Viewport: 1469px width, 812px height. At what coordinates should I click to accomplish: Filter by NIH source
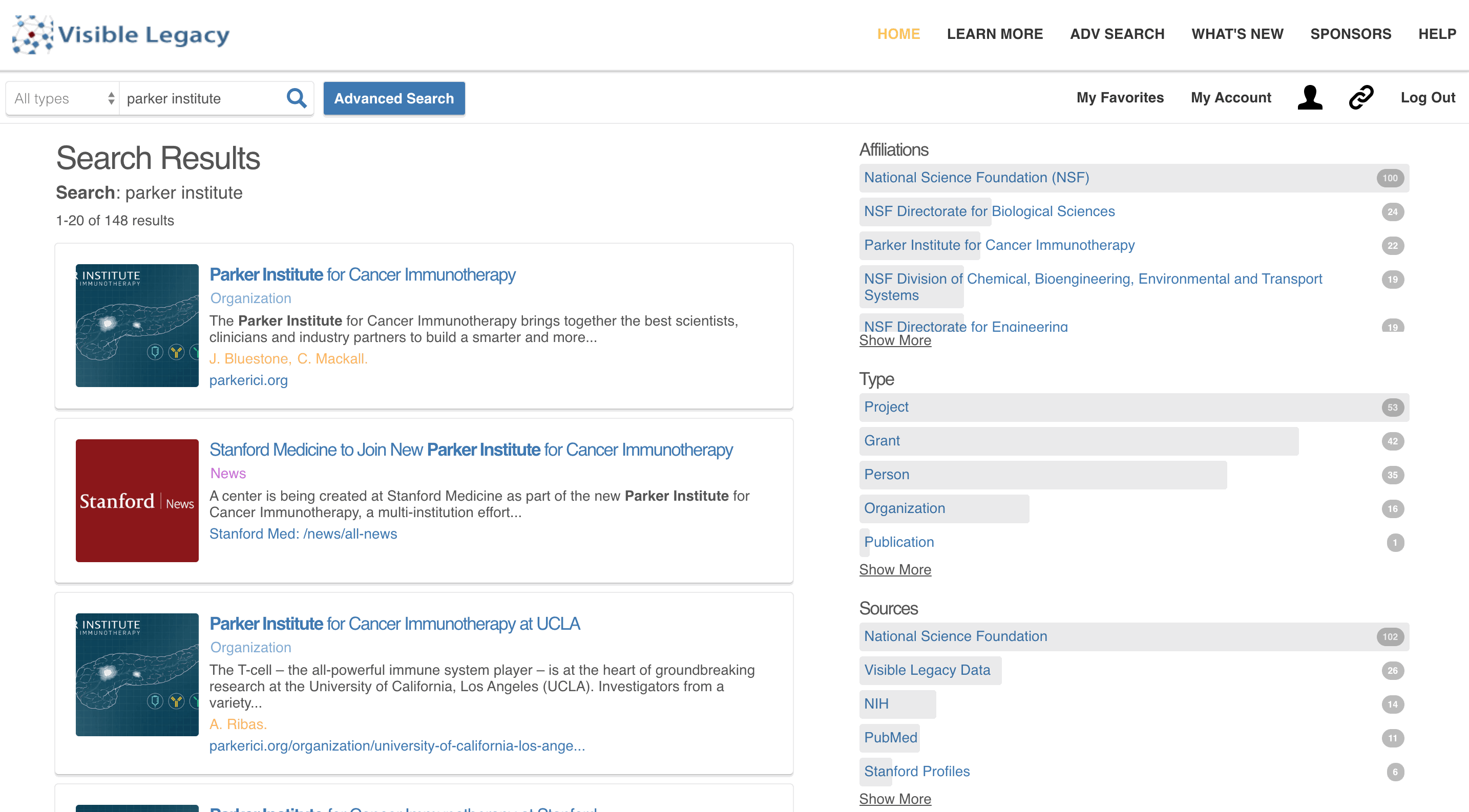coord(876,704)
